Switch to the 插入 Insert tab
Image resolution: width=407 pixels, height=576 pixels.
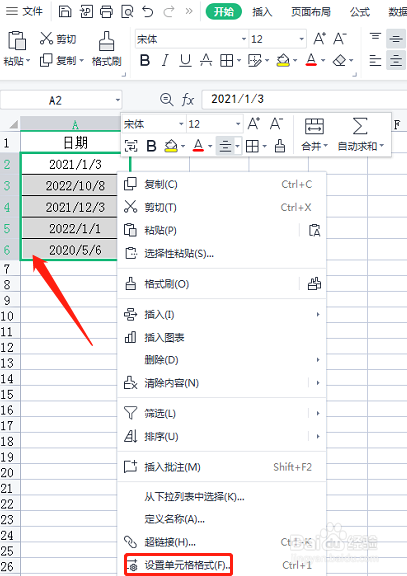click(x=262, y=12)
